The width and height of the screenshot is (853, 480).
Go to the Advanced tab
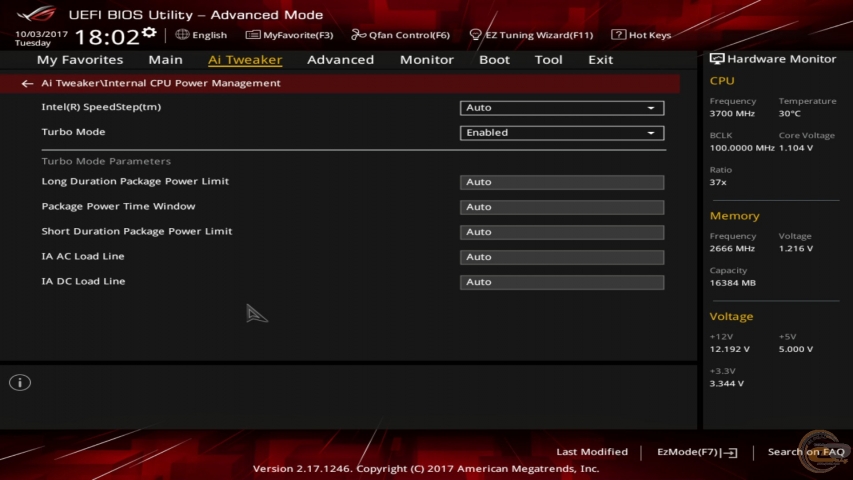click(341, 59)
